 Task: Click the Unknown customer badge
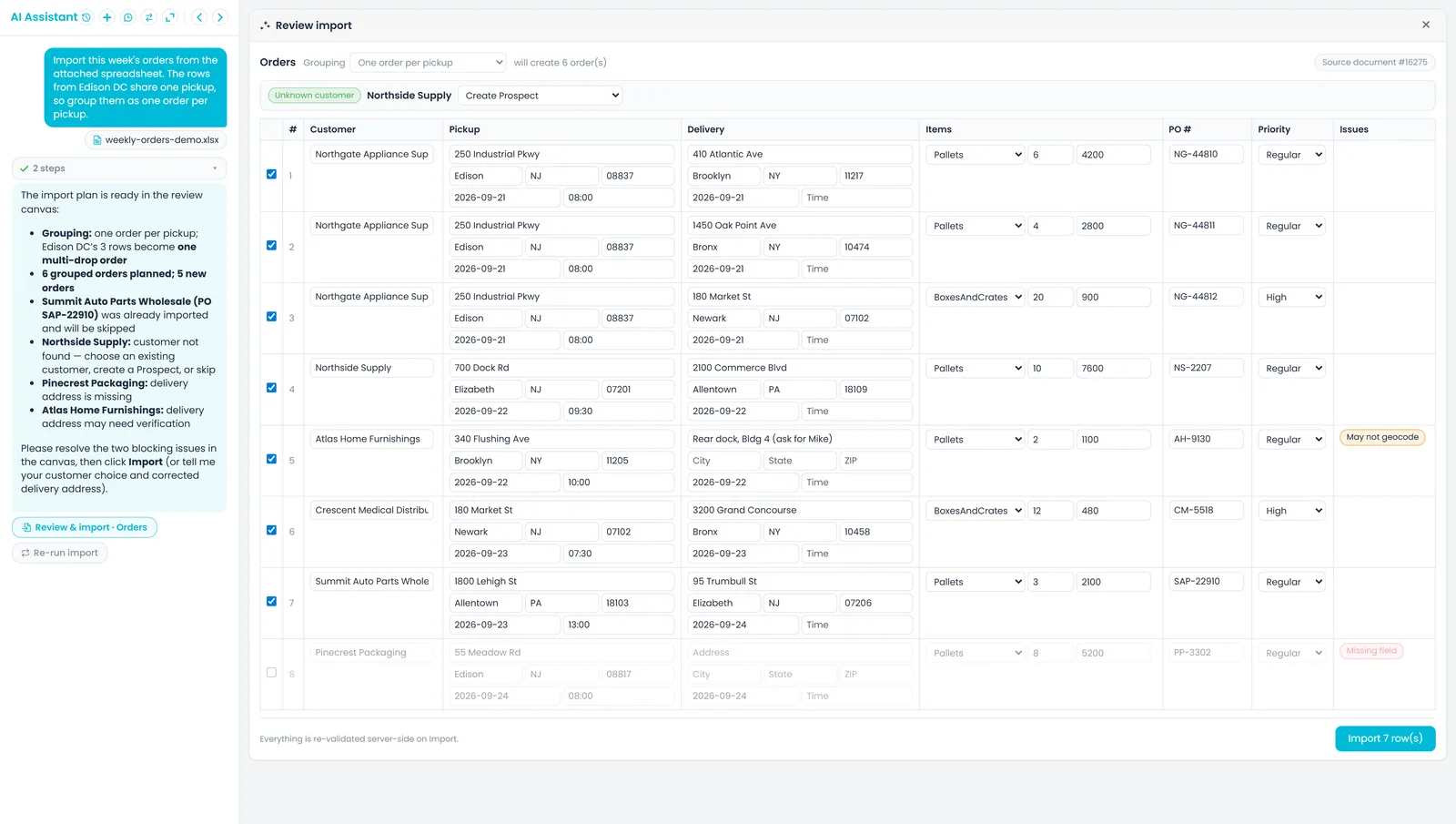(x=314, y=96)
